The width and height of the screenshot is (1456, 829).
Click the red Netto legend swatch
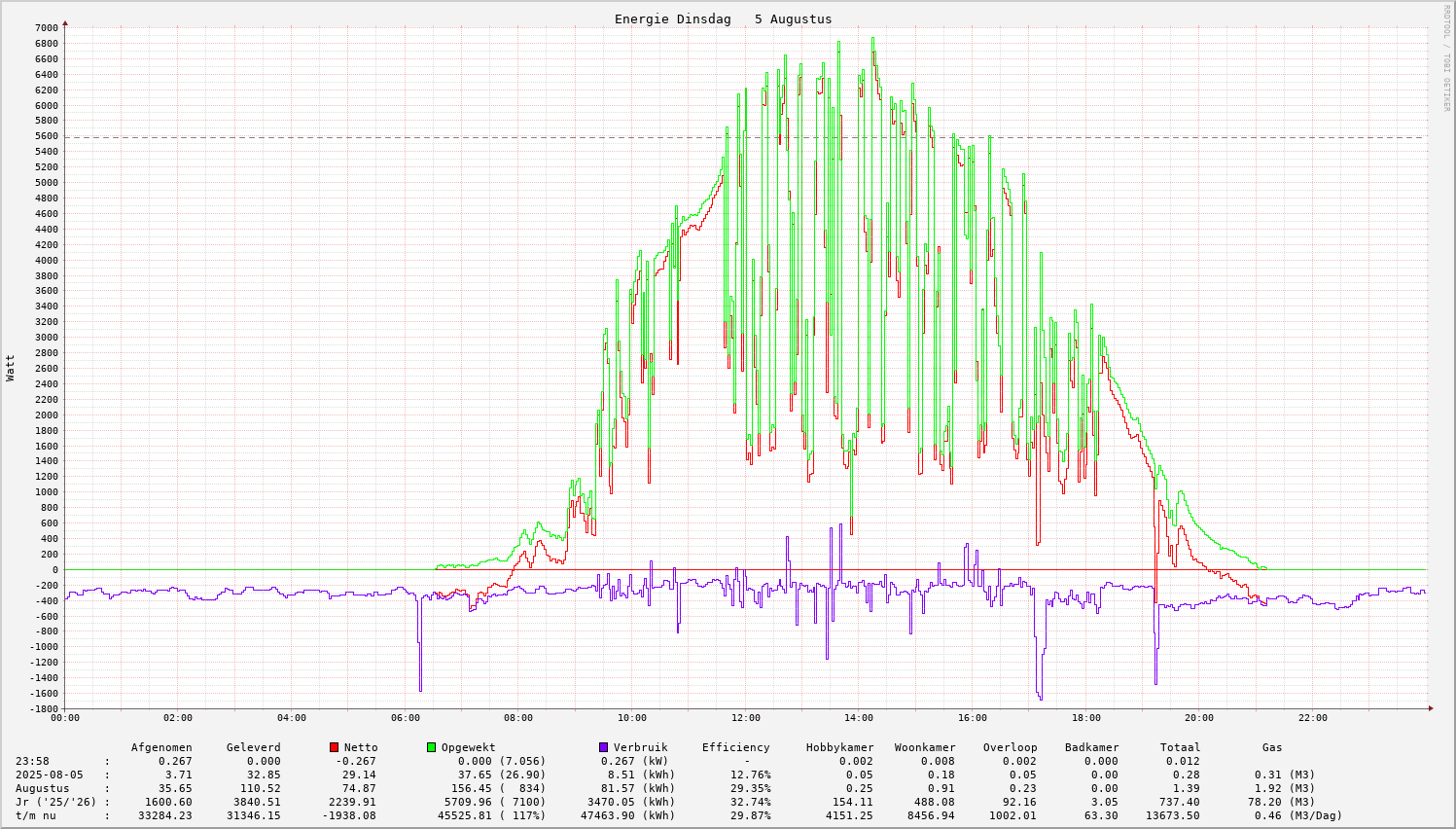point(335,747)
